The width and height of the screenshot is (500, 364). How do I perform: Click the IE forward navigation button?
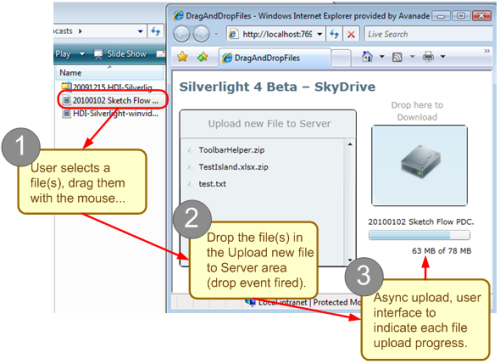pyautogui.click(x=201, y=34)
